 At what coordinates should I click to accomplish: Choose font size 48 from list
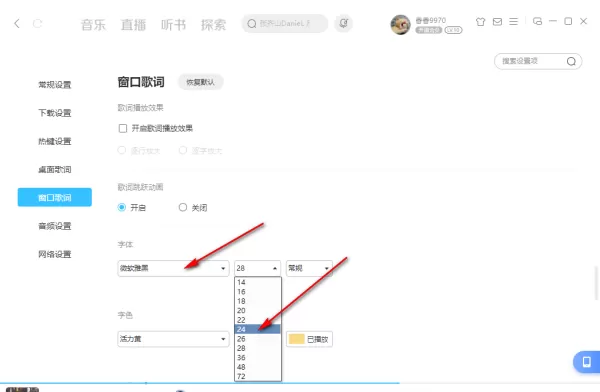258,367
